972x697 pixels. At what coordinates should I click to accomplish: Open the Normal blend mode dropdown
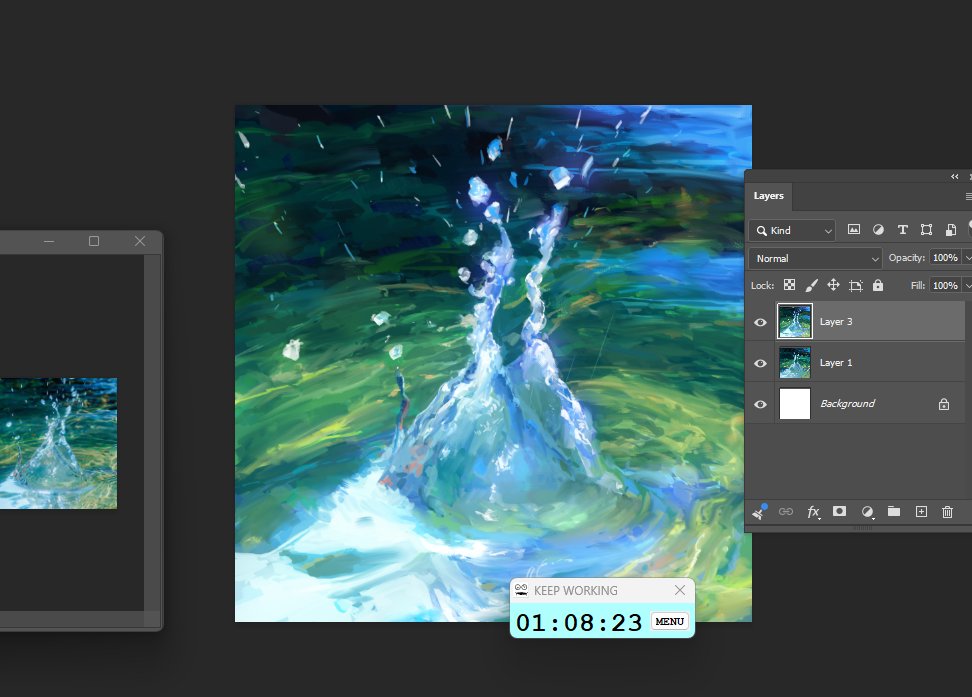pyautogui.click(x=815, y=258)
